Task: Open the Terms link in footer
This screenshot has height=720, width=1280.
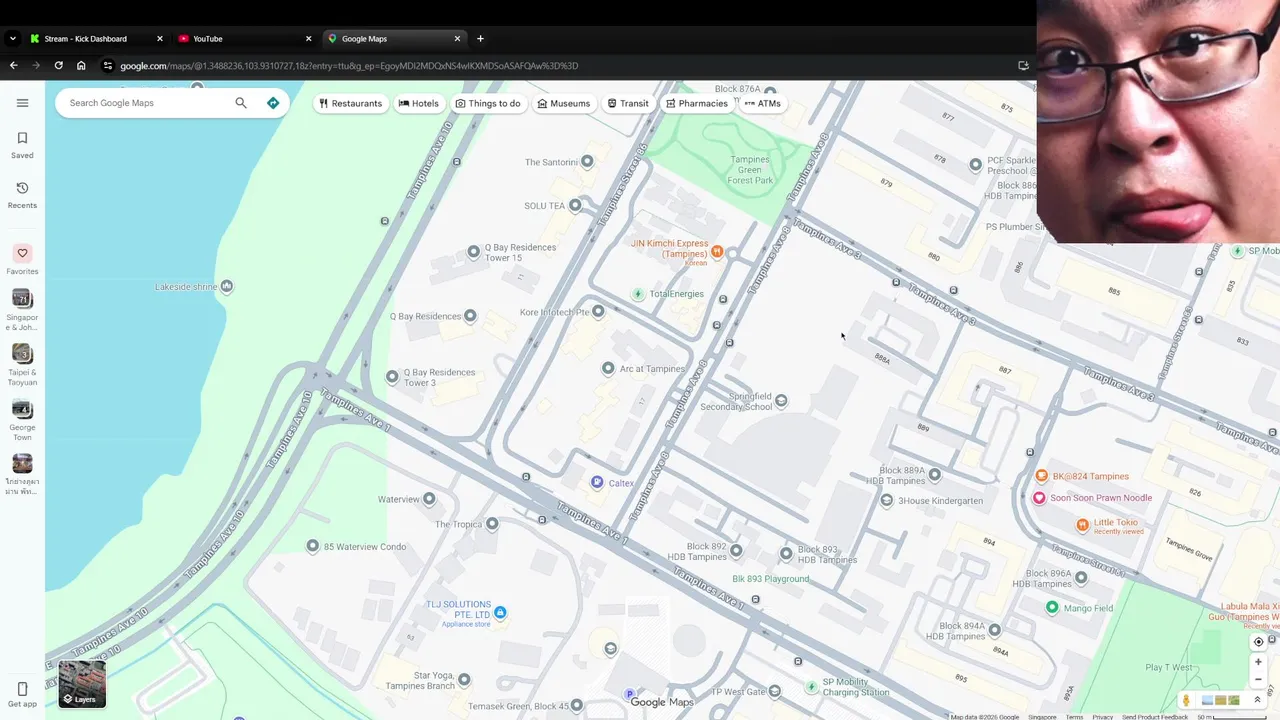Action: click(1074, 717)
